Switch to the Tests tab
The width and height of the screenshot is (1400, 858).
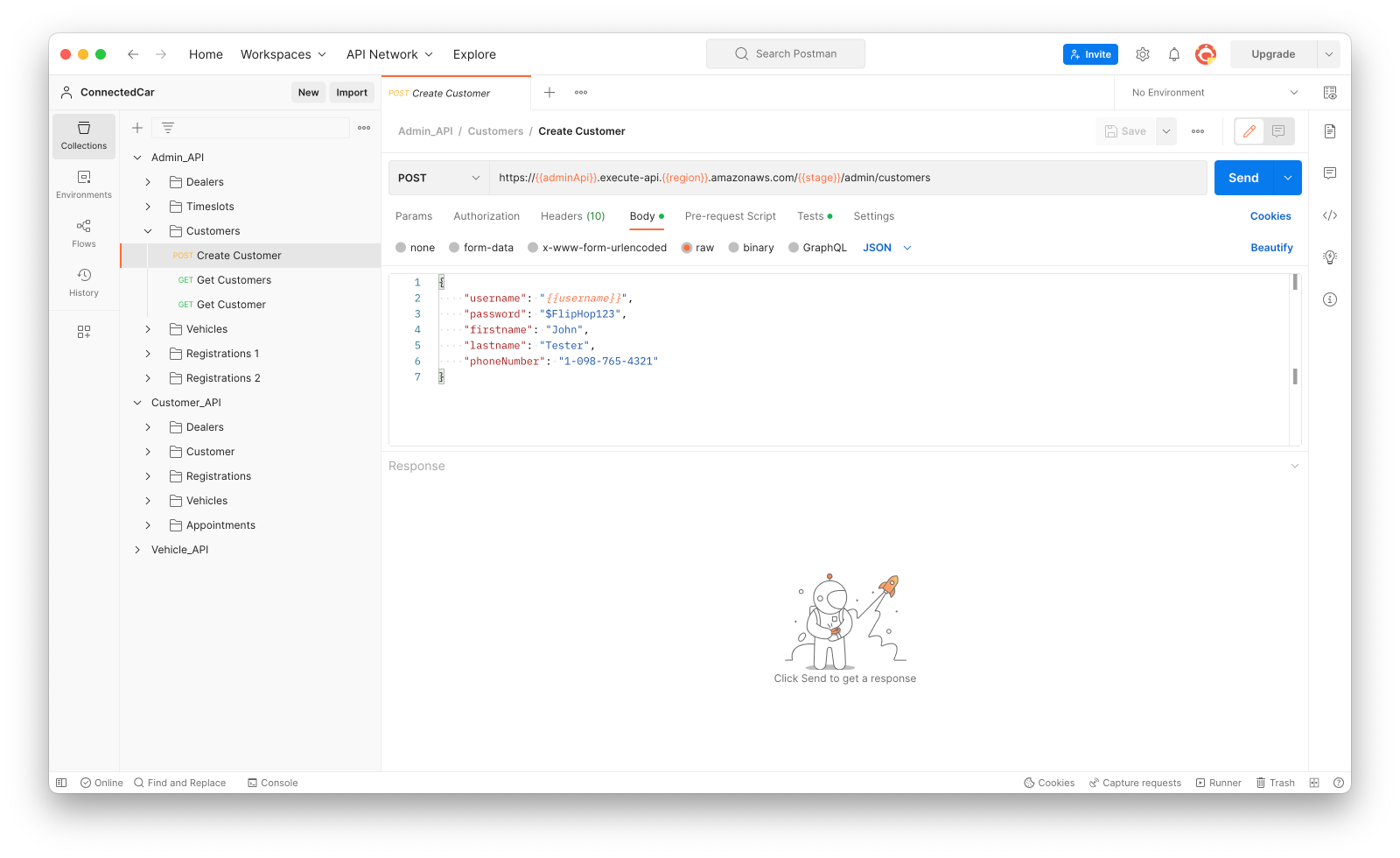coord(815,216)
